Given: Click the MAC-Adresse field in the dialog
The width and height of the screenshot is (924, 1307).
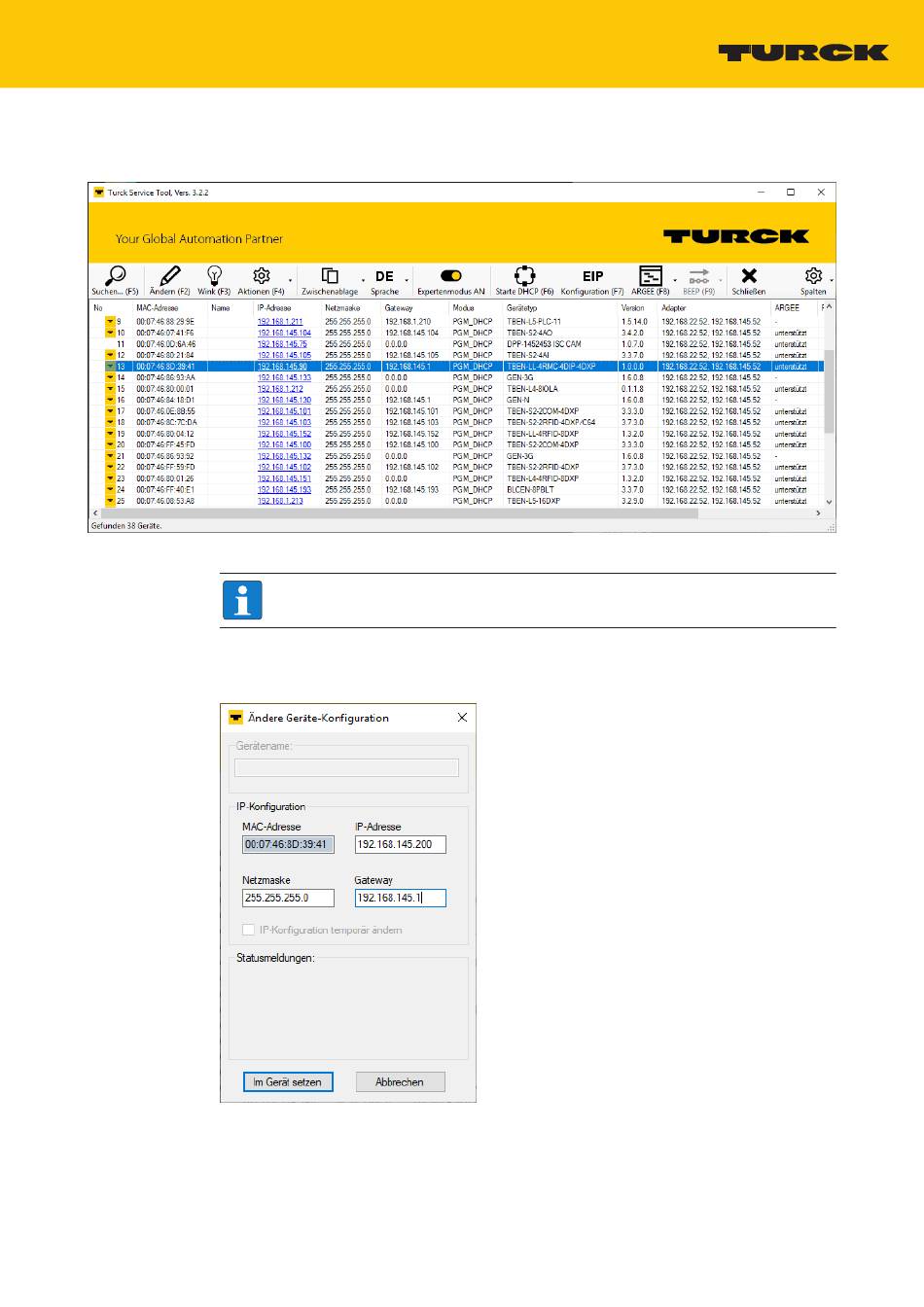Looking at the screenshot, I should pos(288,844).
